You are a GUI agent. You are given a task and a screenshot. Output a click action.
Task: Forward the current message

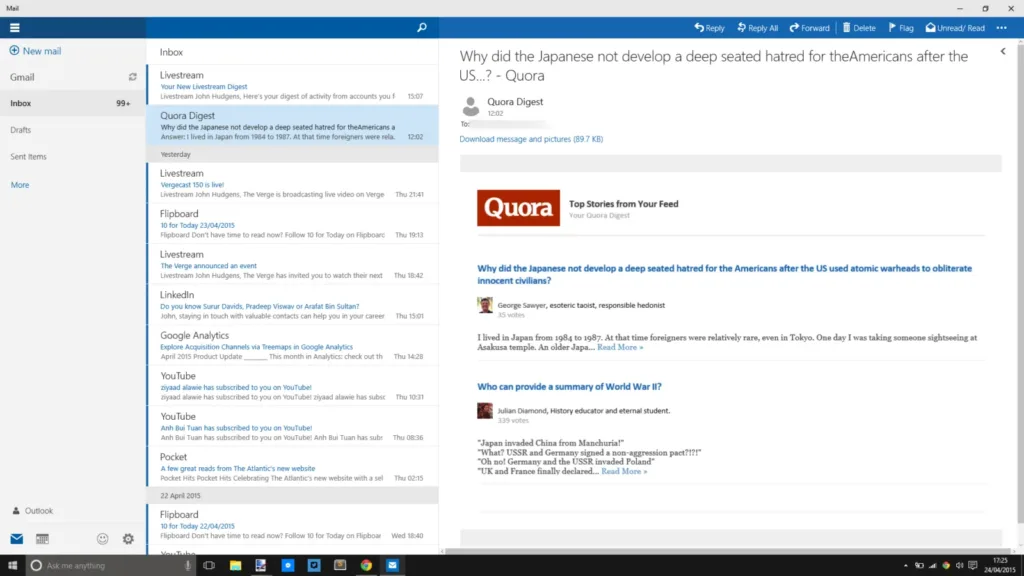[x=809, y=27]
